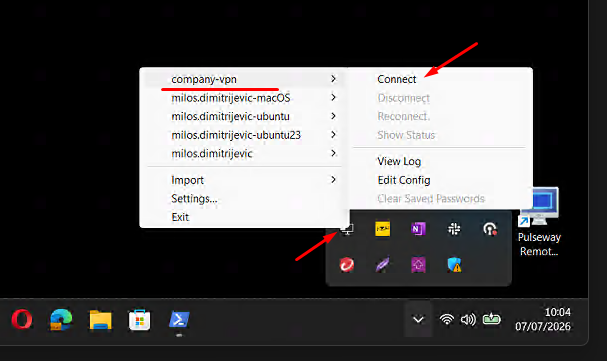
Task: Expand milos.dimitrijevic-ubuntu submenu arrow
Action: 333,116
